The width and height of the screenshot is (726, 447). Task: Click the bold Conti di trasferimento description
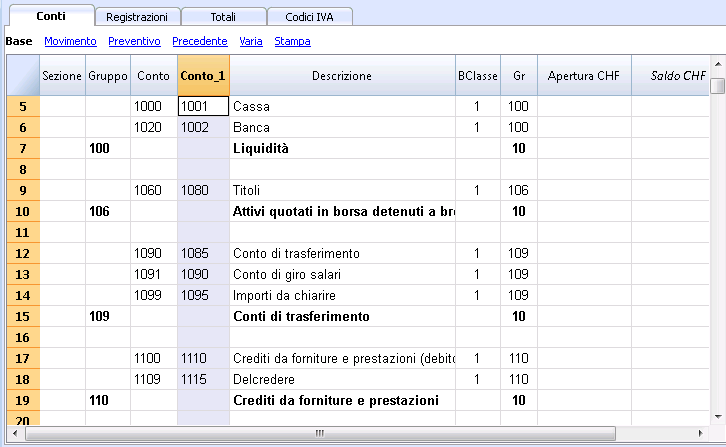342,316
